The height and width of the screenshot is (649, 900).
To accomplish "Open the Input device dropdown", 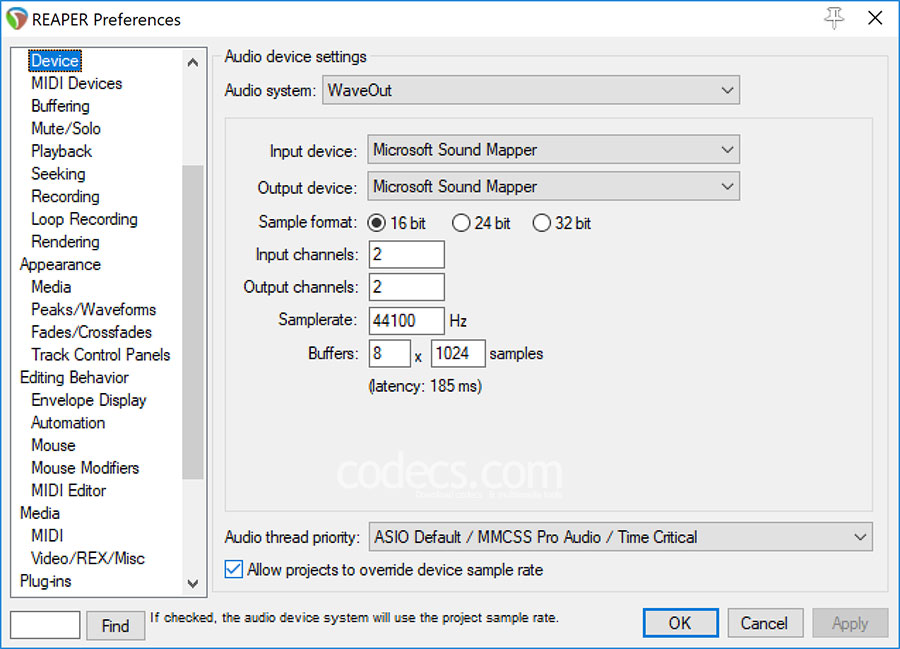I will 553,150.
